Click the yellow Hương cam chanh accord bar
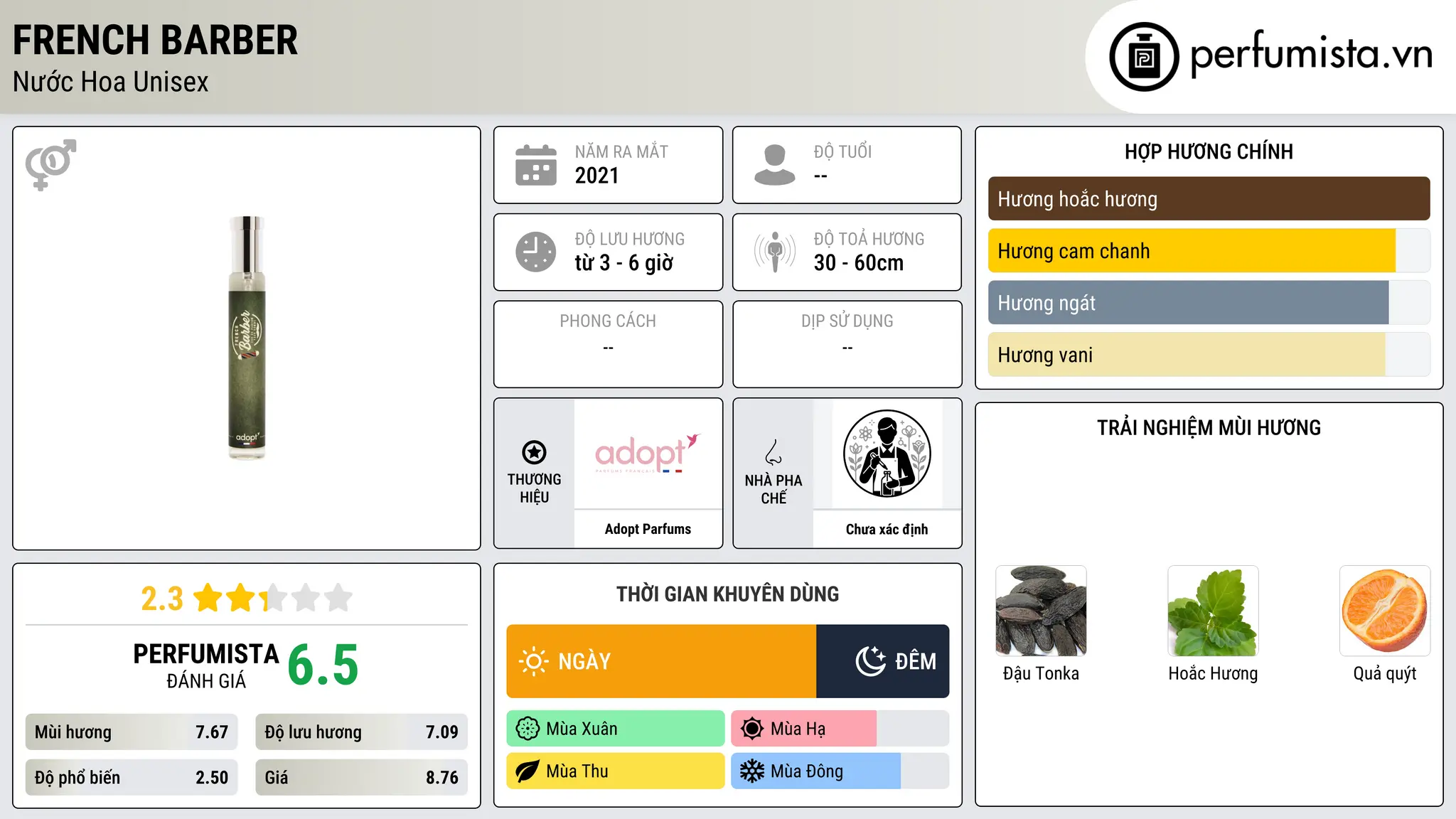The image size is (1456, 819). (1209, 251)
